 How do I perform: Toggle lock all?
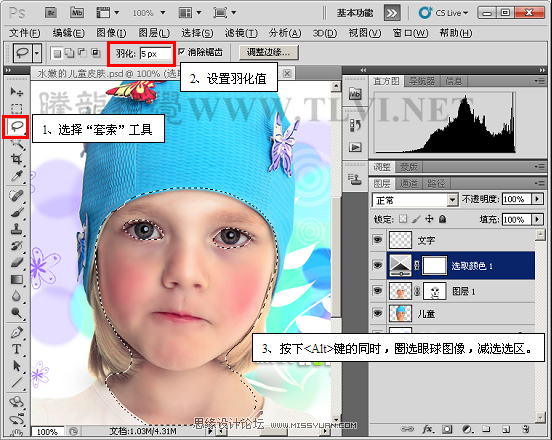click(x=443, y=219)
